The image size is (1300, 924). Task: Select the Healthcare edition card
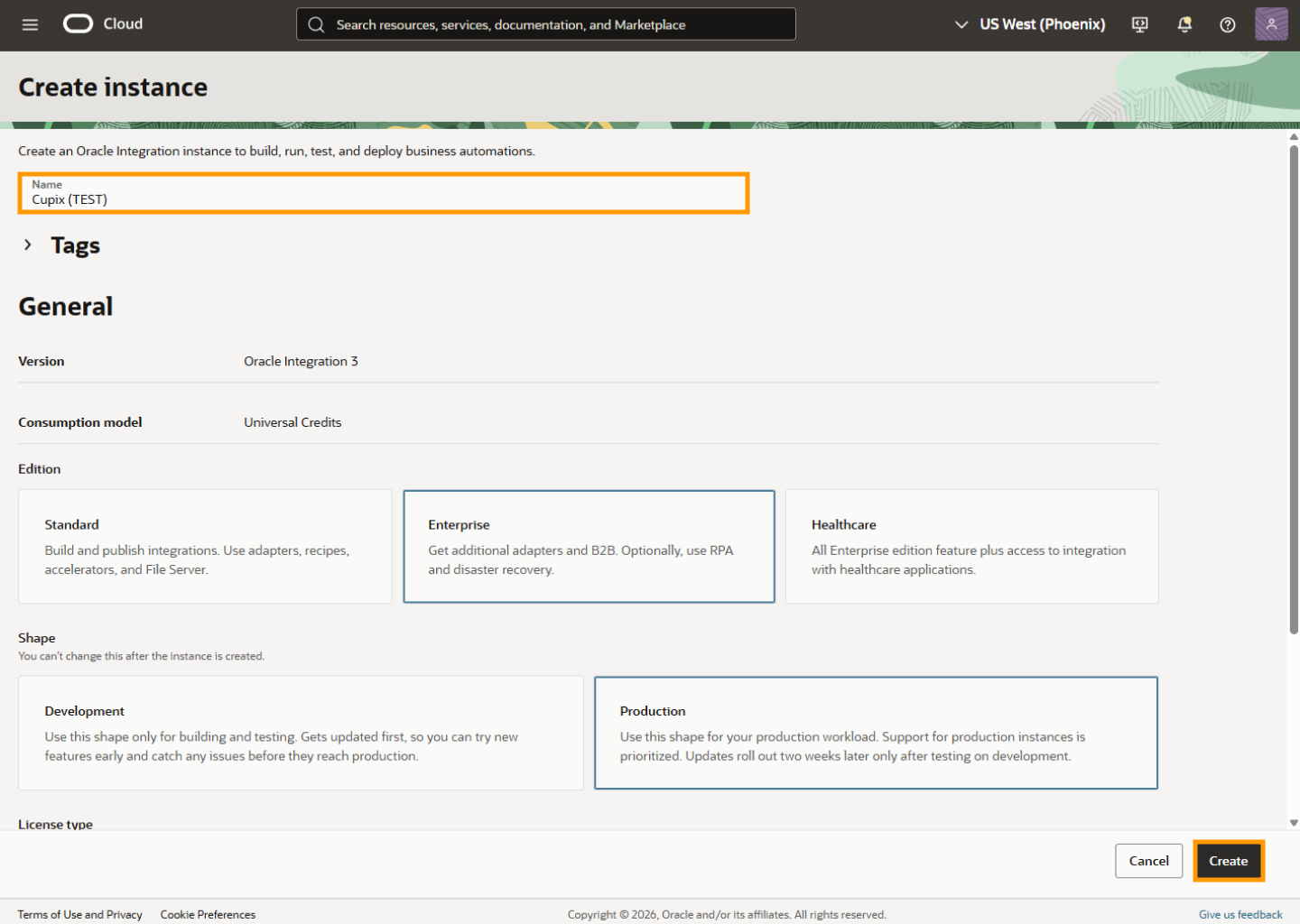[x=972, y=546]
